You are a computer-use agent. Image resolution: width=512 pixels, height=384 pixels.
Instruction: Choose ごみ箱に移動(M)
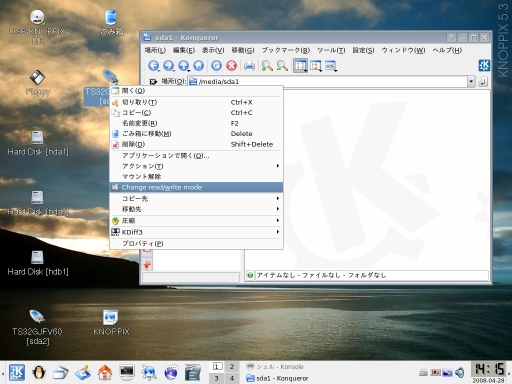pos(196,134)
